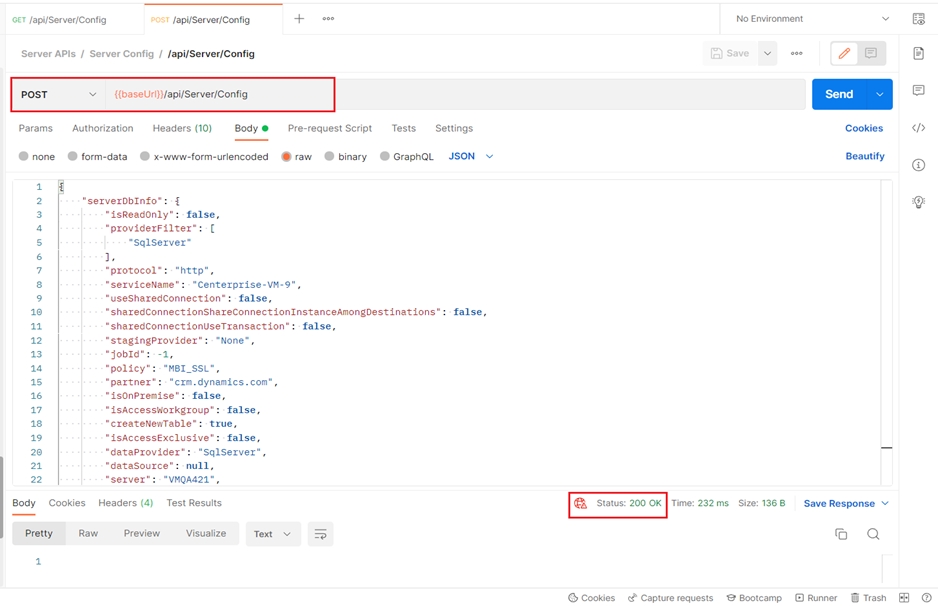Search the response with magnifier icon
This screenshot has width=938, height=606.
(873, 534)
